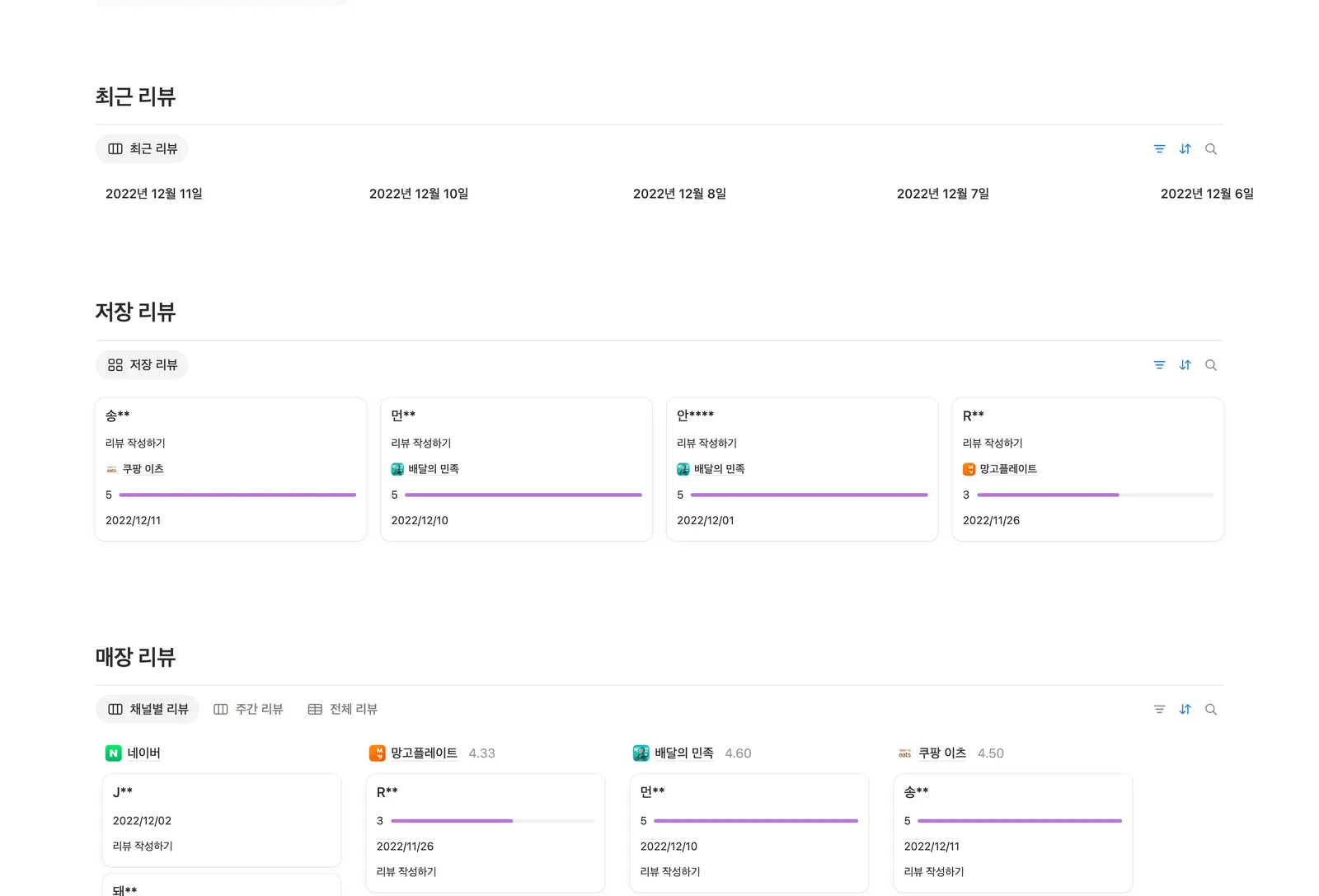1319x896 pixels.
Task: Click 리뷰 작성하기 in 송** channel board card
Action: click(934, 871)
